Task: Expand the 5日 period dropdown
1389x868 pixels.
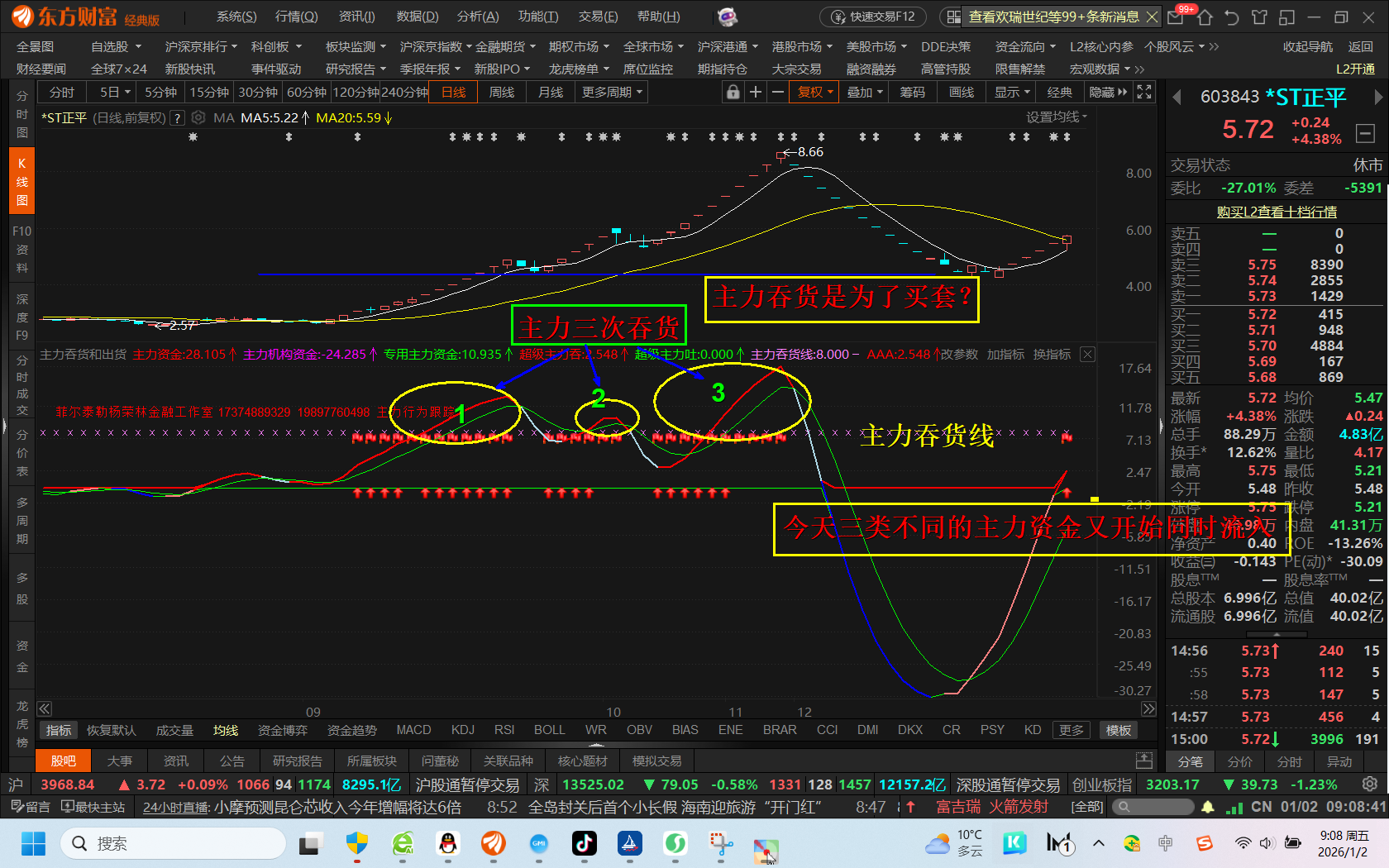Action: click(115, 93)
